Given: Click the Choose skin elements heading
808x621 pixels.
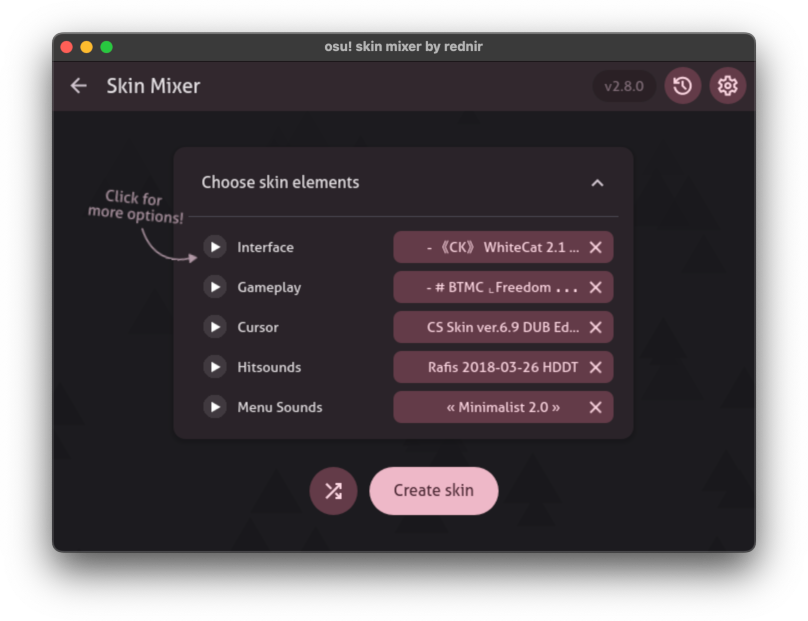Looking at the screenshot, I should click(280, 182).
